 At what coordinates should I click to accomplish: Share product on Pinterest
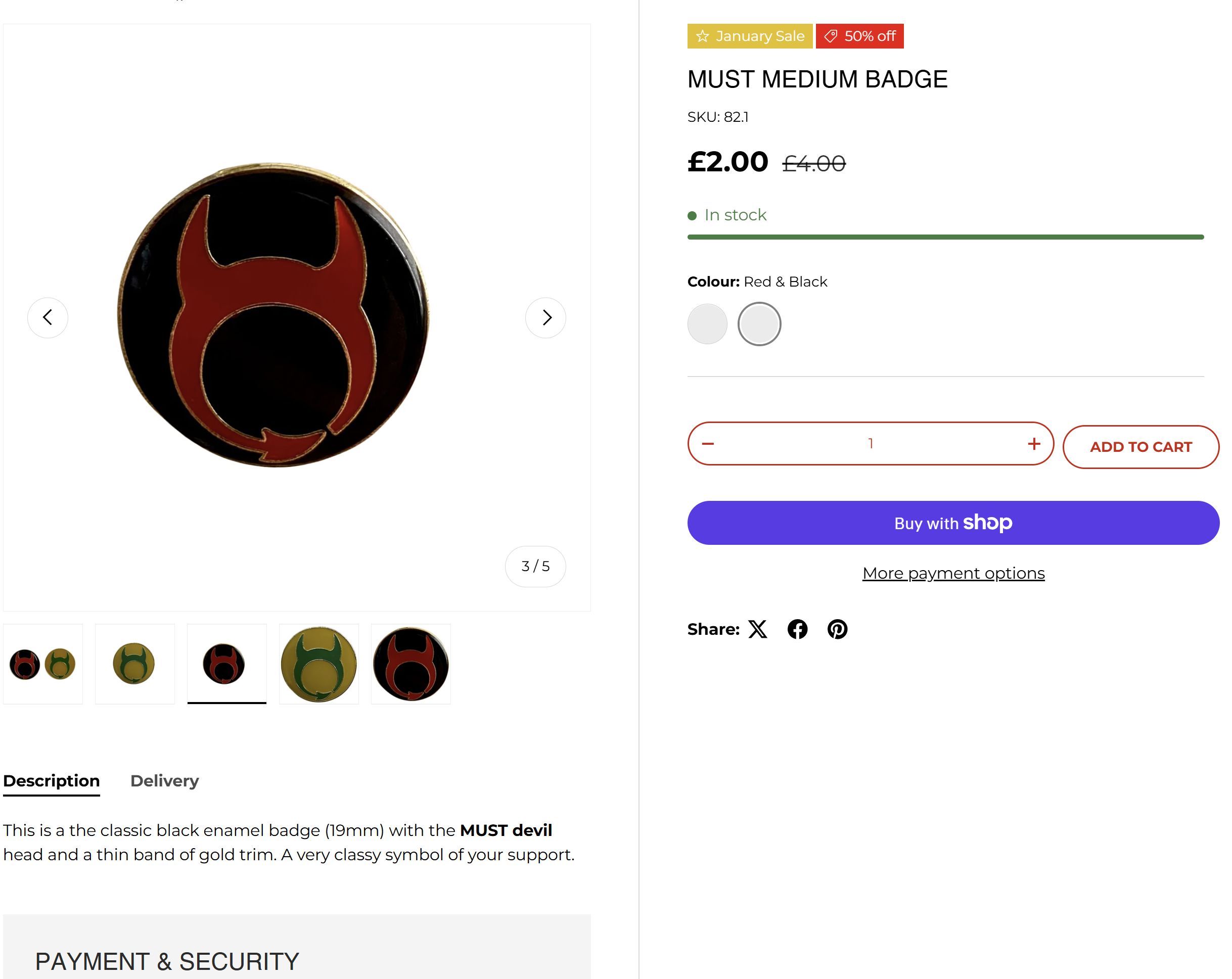coord(837,629)
